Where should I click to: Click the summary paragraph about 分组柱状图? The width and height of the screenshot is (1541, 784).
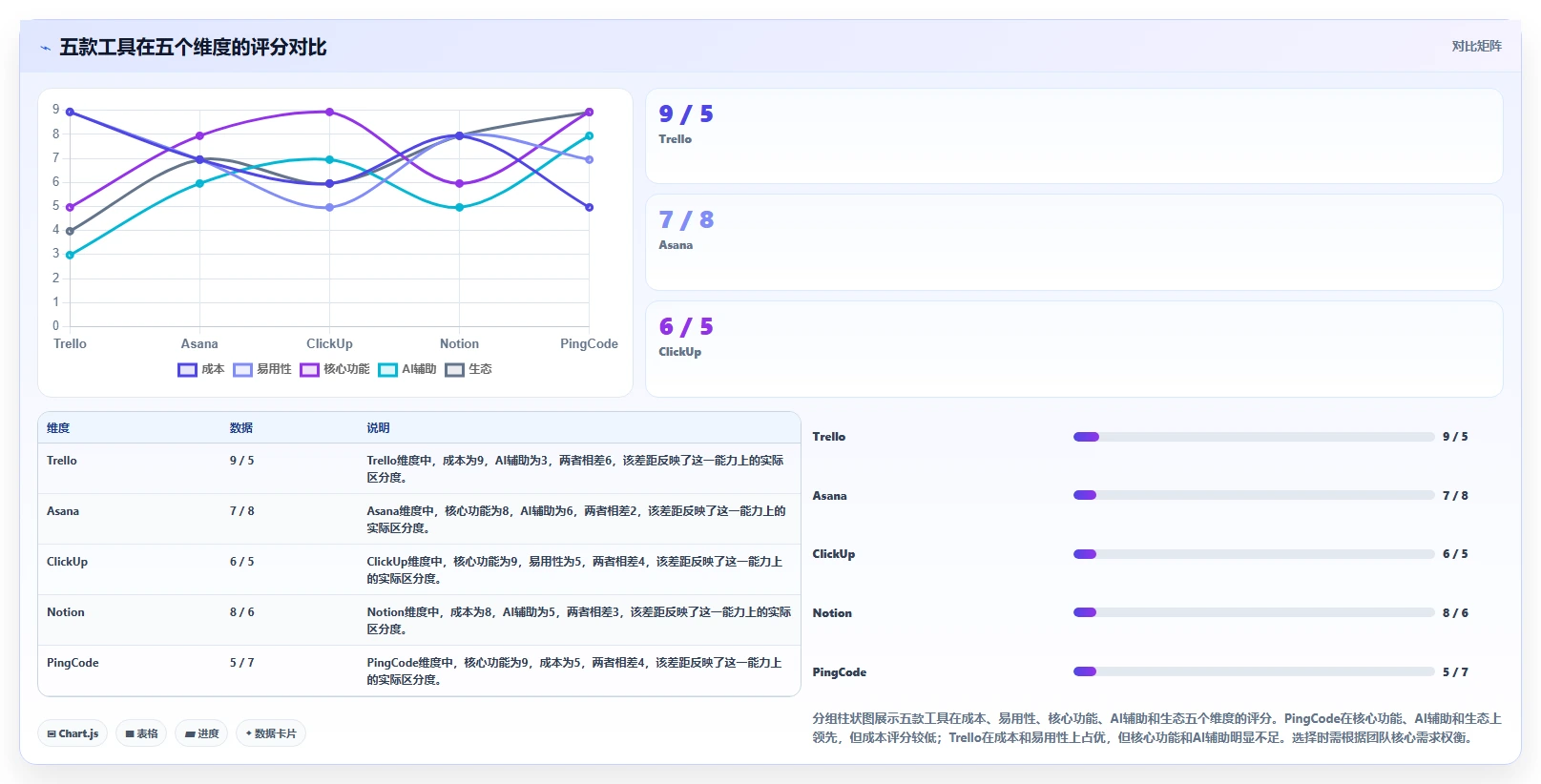coord(1156,728)
